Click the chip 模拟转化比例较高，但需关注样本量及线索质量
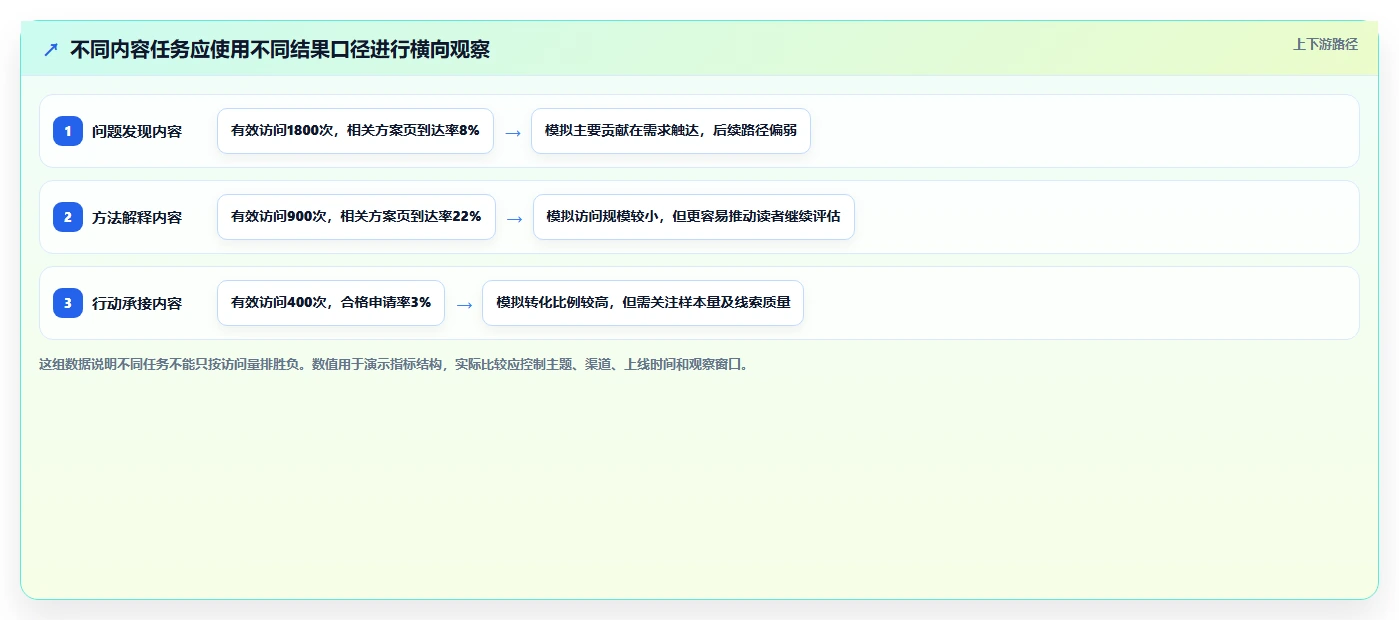Viewport: 1399px width, 620px height. point(643,303)
